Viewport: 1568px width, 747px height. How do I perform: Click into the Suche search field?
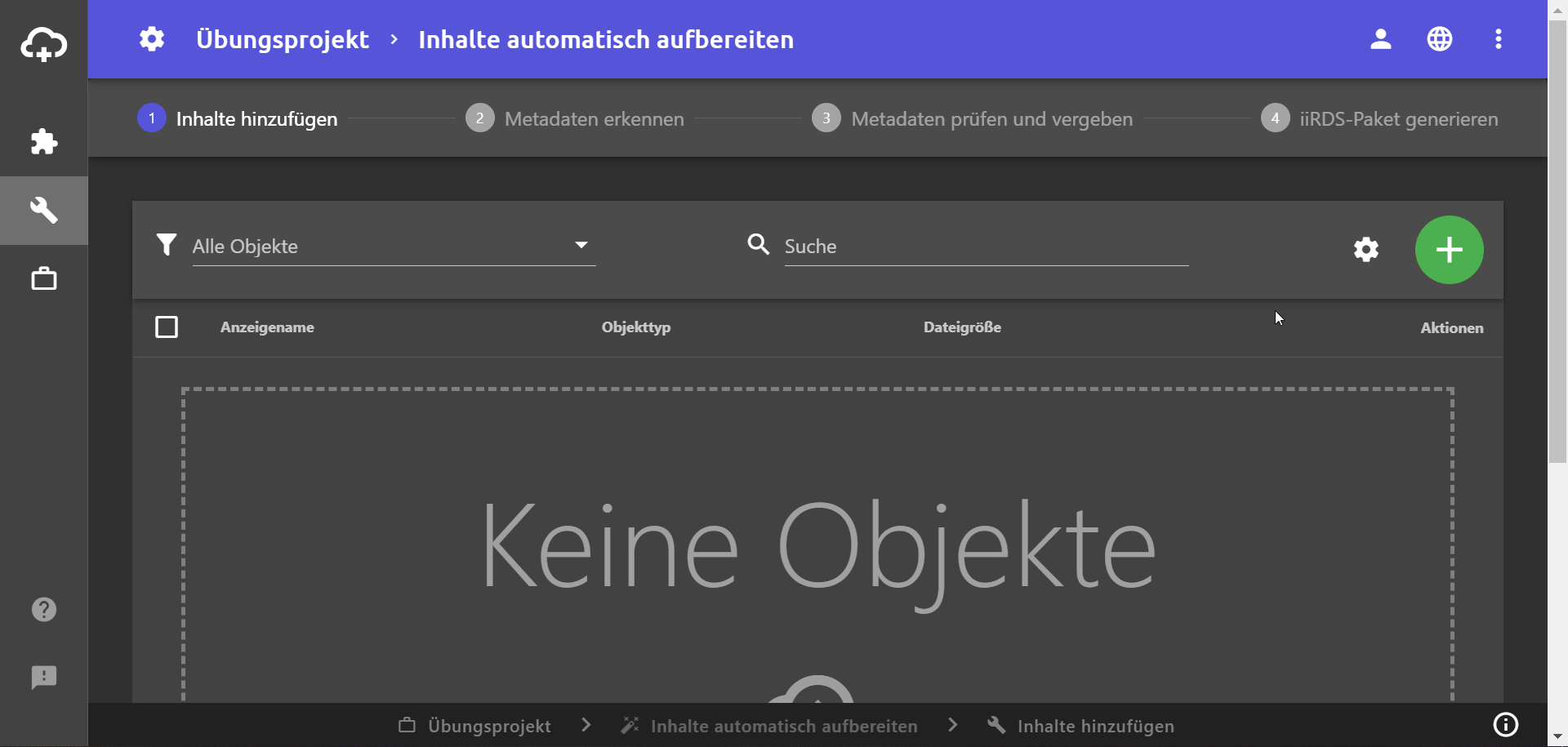point(987,247)
